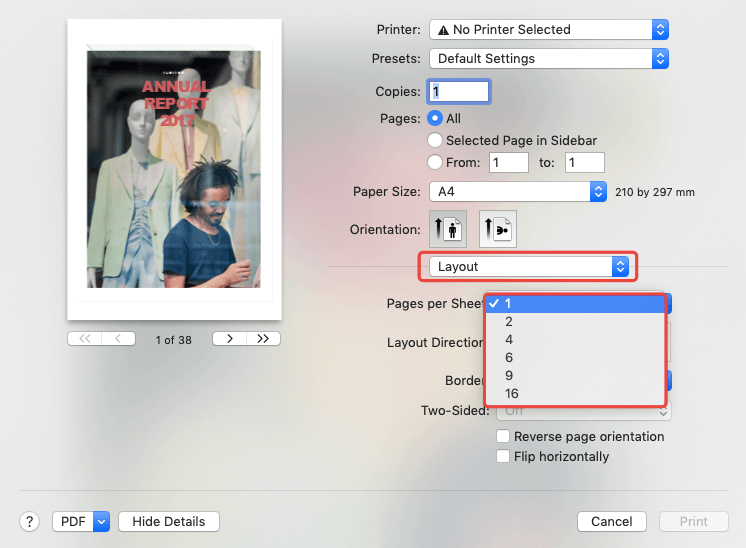Select landscape orientation icon
The image size is (746, 548).
tap(497, 229)
